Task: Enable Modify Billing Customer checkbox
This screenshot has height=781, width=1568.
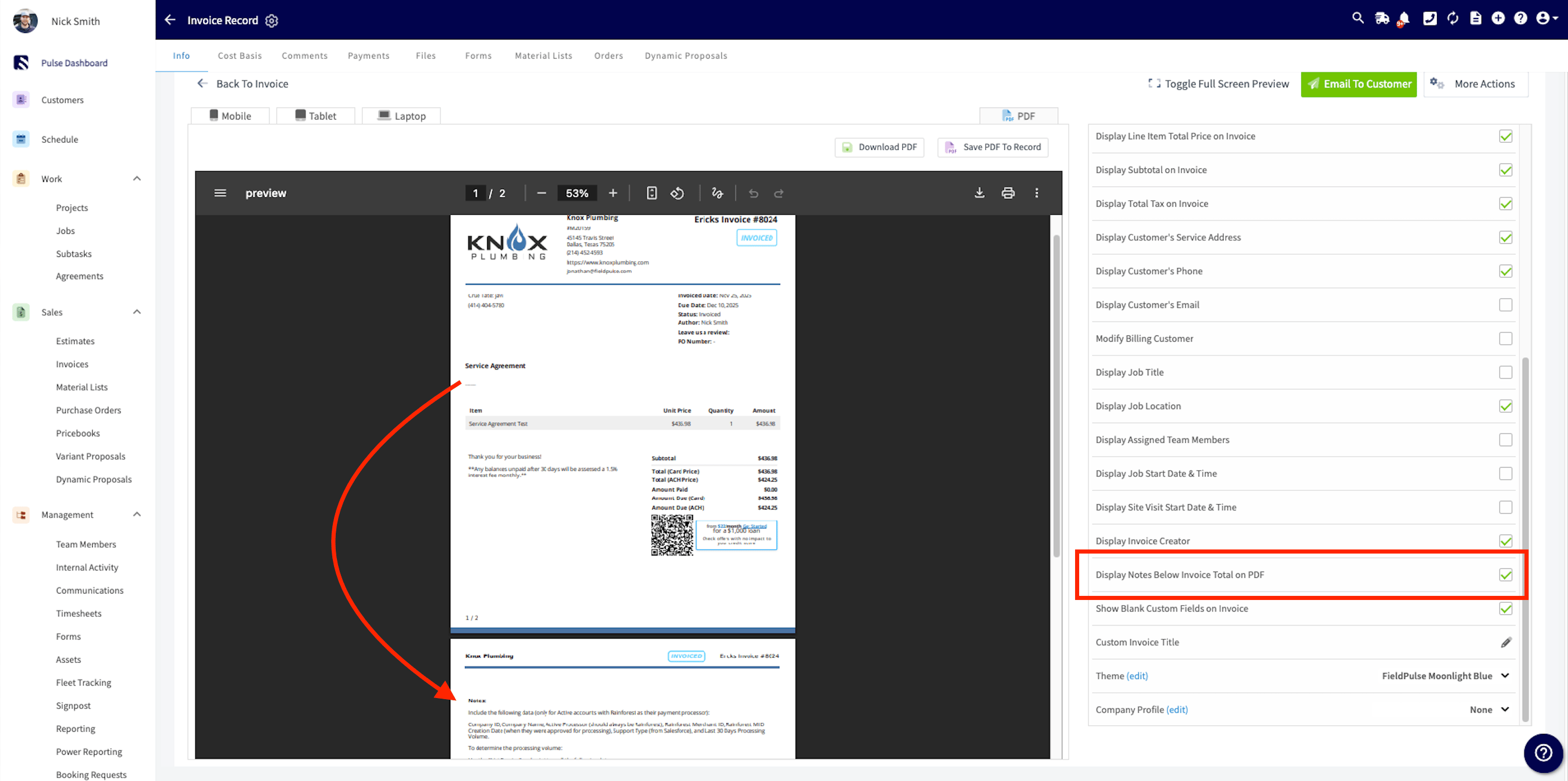Action: pyautogui.click(x=1505, y=339)
